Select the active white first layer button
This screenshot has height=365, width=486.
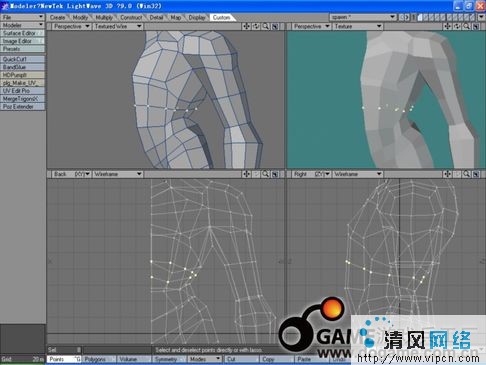420,17
